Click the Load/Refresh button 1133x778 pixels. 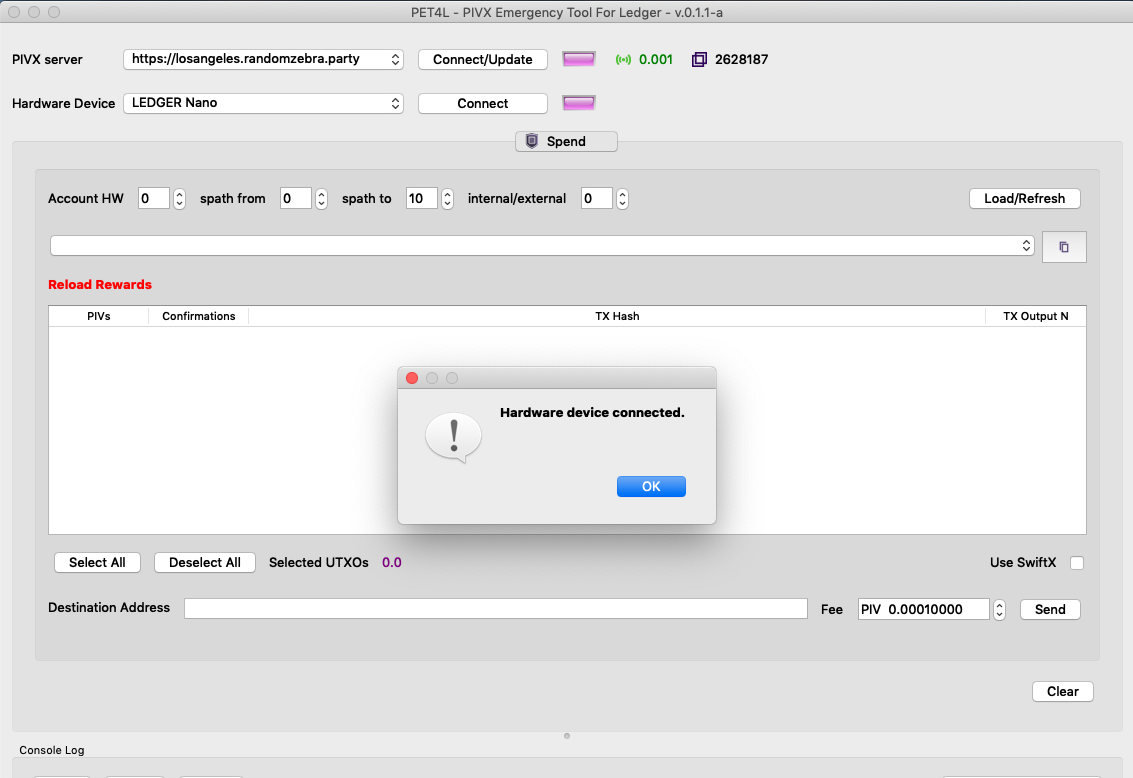click(1025, 199)
